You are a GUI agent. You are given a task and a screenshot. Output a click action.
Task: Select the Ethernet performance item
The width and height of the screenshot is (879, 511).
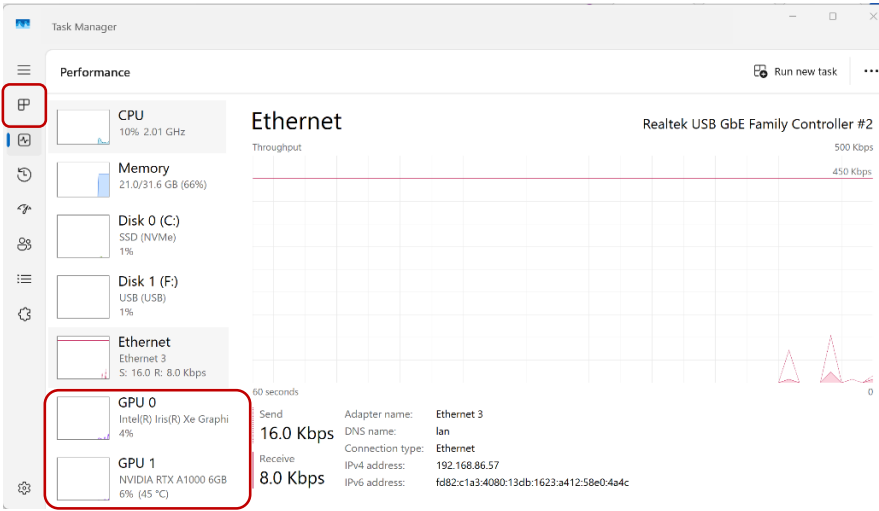pyautogui.click(x=138, y=357)
